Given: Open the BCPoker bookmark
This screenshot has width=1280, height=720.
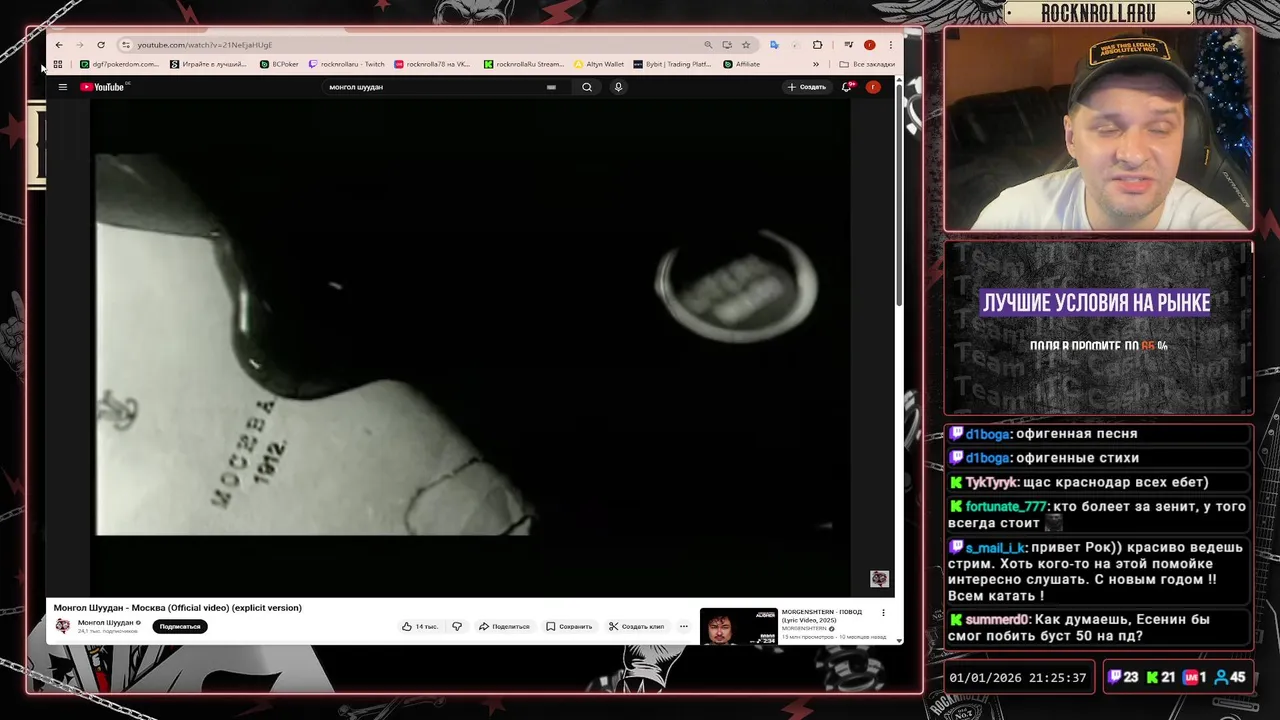Looking at the screenshot, I should (279, 64).
